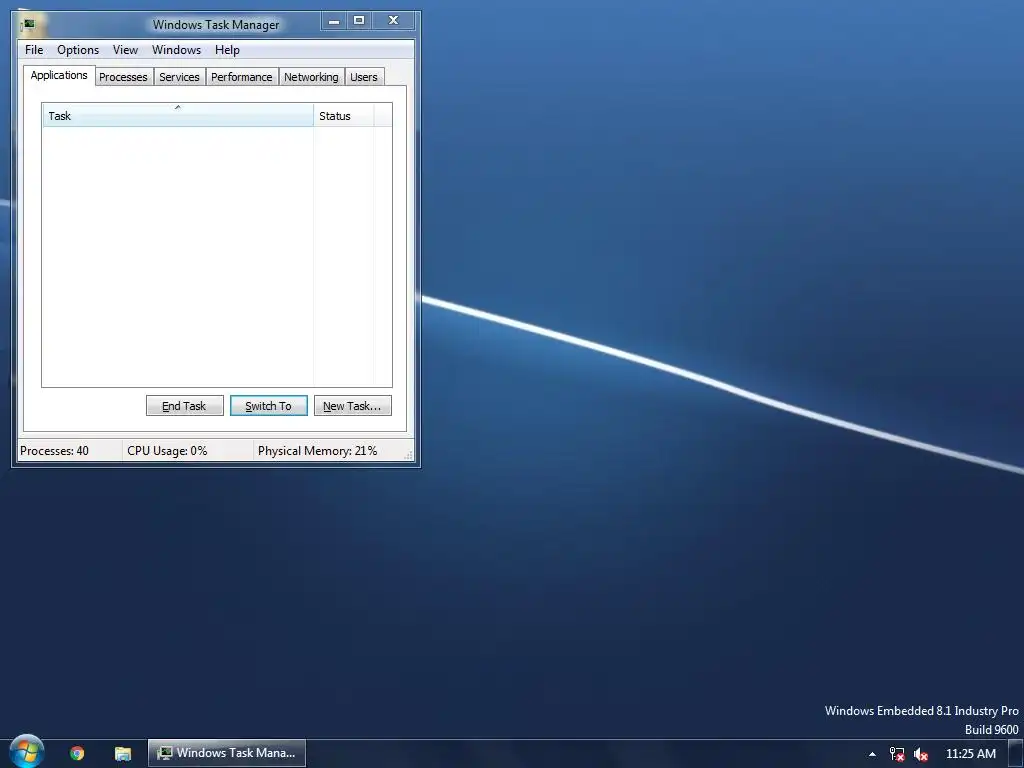Open the Options menu
1024x768 pixels.
[78, 50]
